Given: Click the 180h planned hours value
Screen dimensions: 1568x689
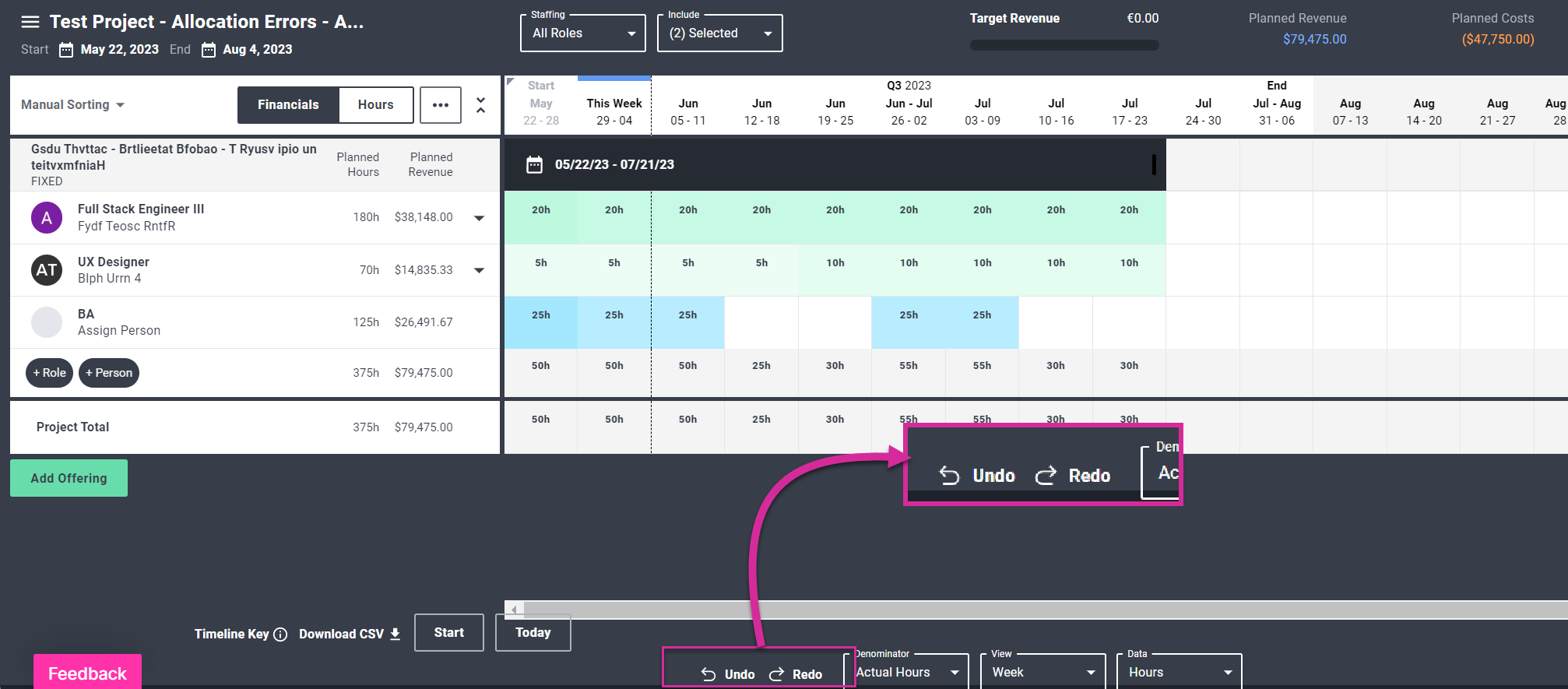Looking at the screenshot, I should (x=366, y=217).
